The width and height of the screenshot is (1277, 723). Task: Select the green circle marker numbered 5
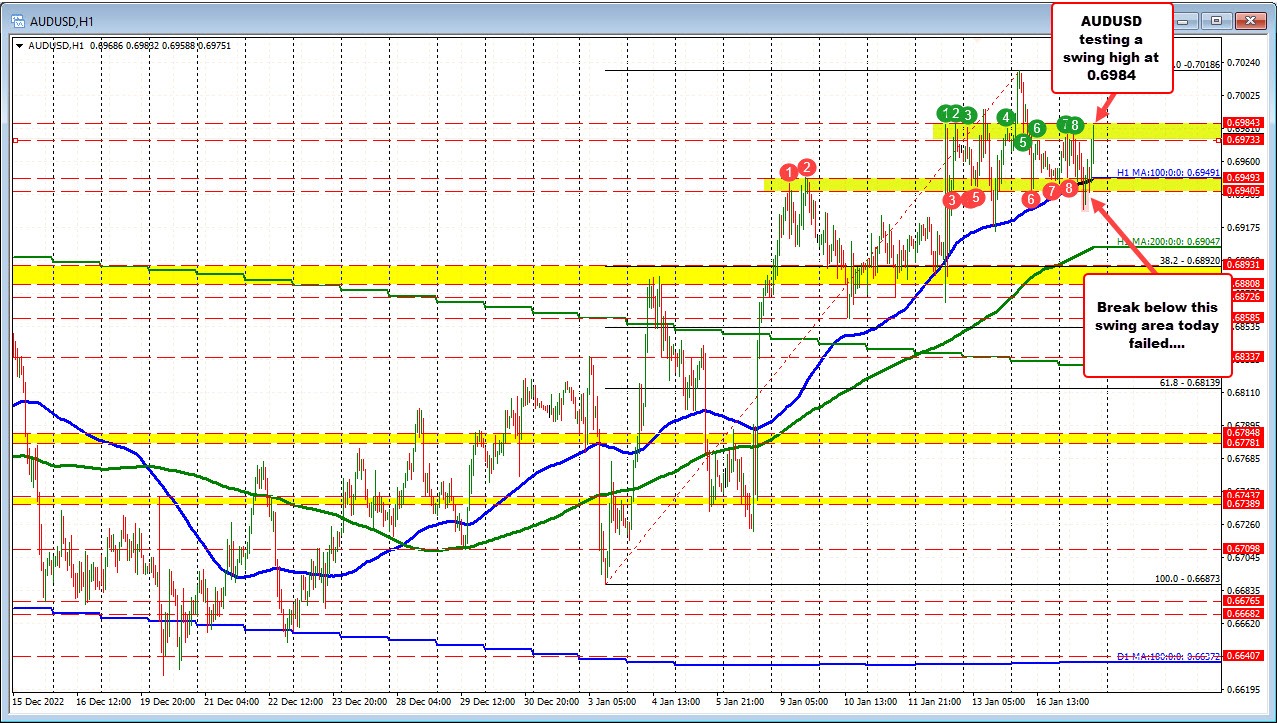[1022, 142]
